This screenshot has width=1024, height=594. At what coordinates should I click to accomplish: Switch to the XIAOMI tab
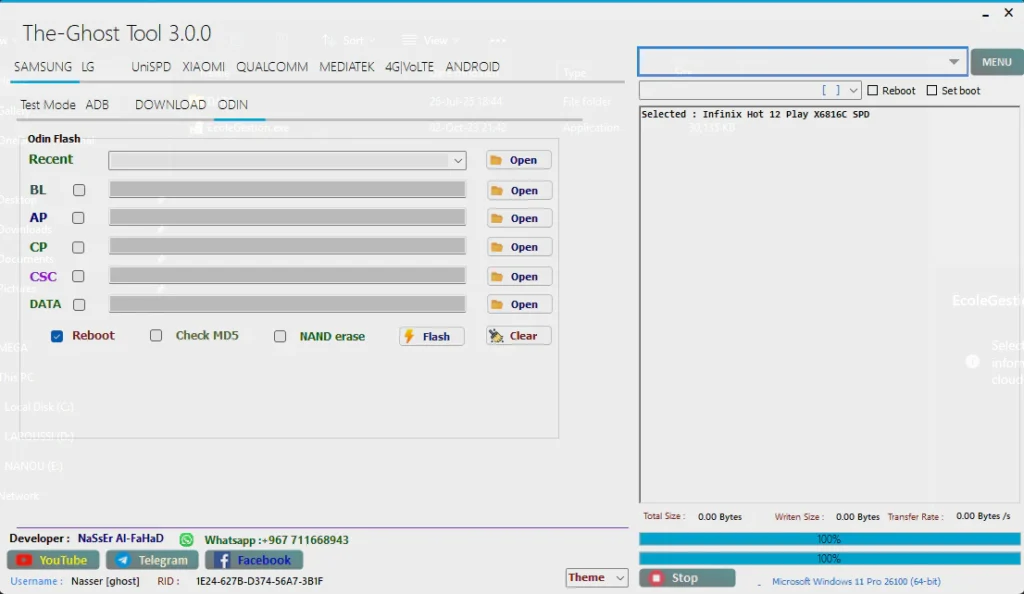tap(203, 67)
